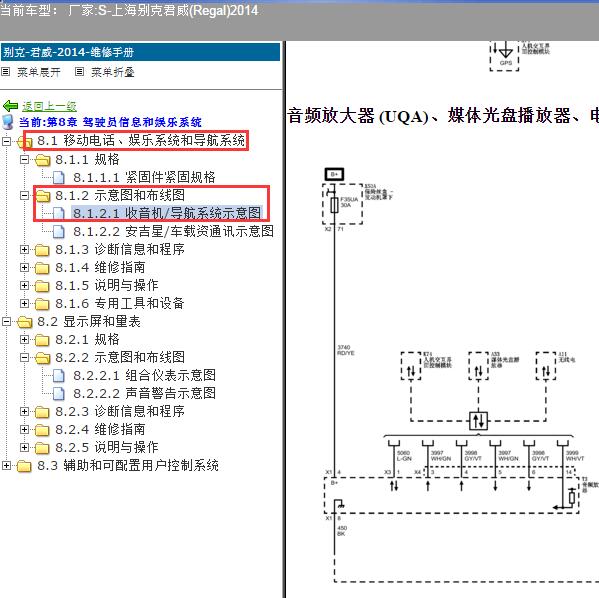Click the icon beside 菜单折叠
The width and height of the screenshot is (599, 598).
click(x=79, y=71)
